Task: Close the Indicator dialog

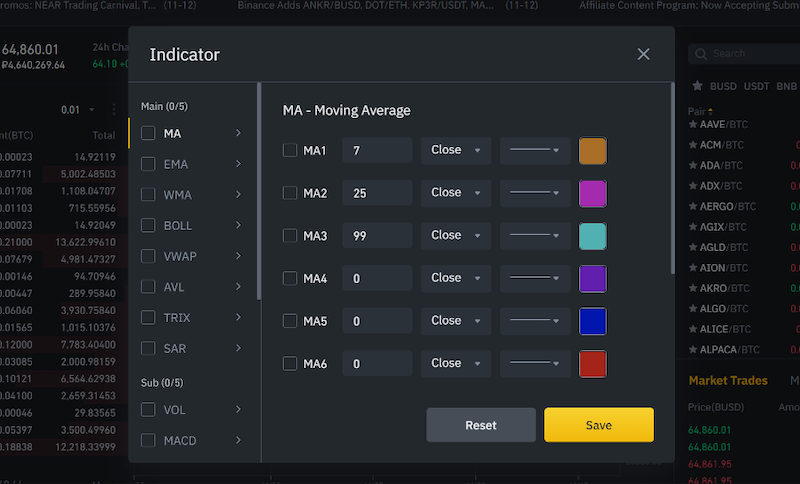Action: (x=643, y=54)
